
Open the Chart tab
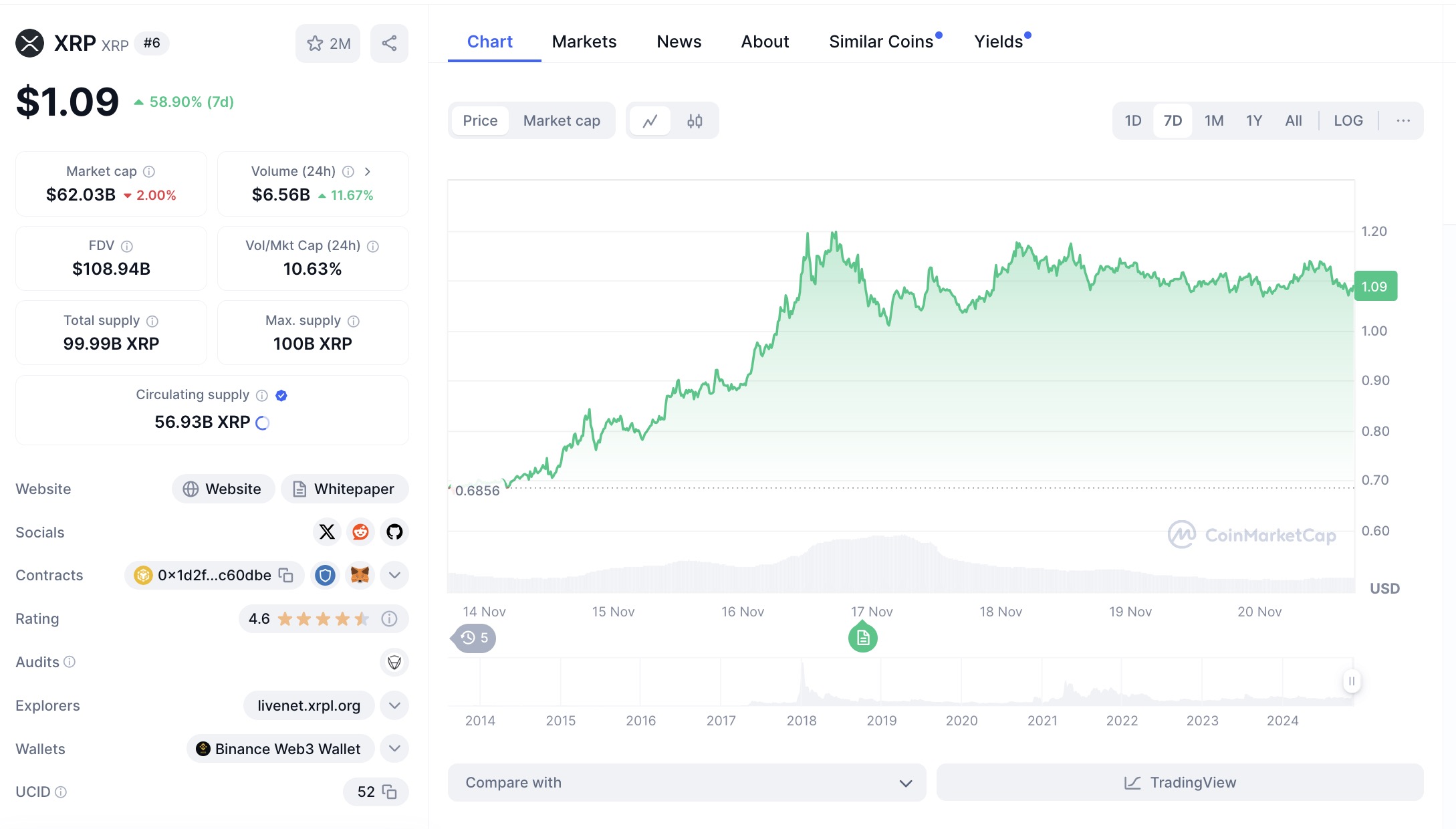[x=490, y=42]
